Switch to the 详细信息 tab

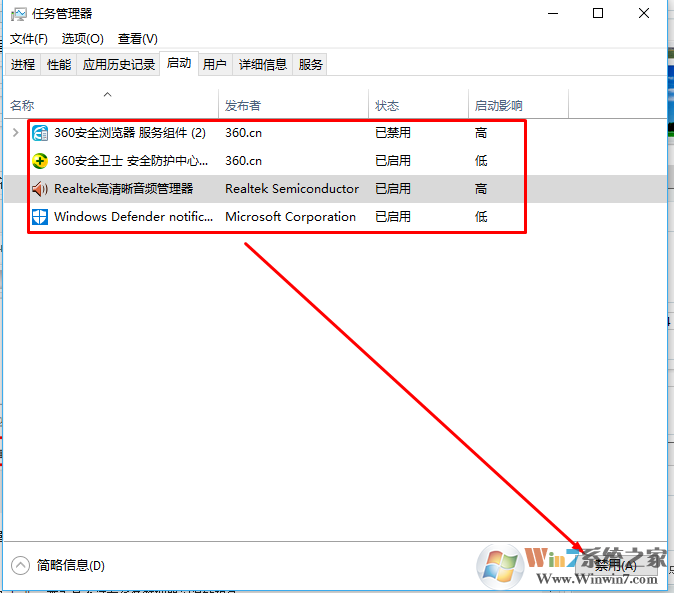pos(263,64)
